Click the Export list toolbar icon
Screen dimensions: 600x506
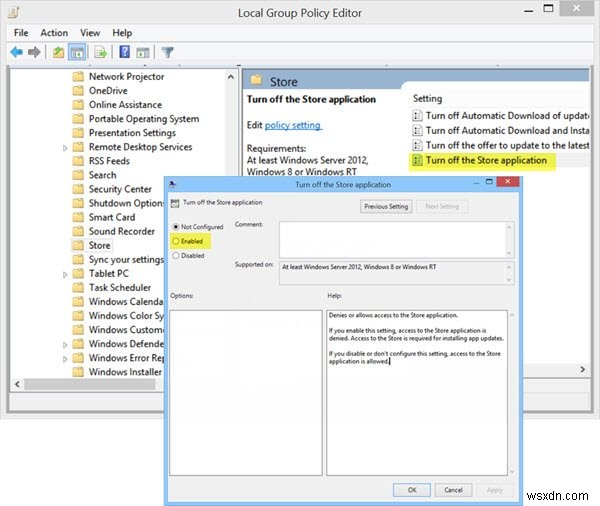(x=100, y=52)
